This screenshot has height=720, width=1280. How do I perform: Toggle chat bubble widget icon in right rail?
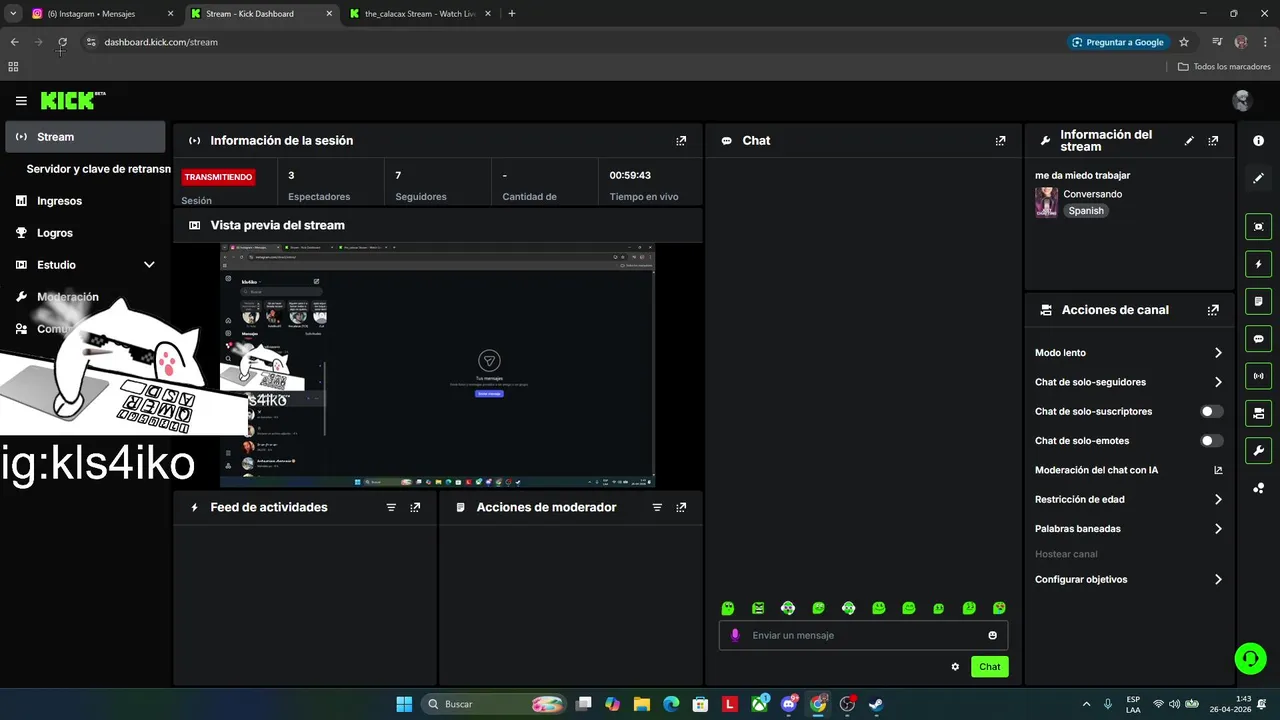pyautogui.click(x=1258, y=339)
